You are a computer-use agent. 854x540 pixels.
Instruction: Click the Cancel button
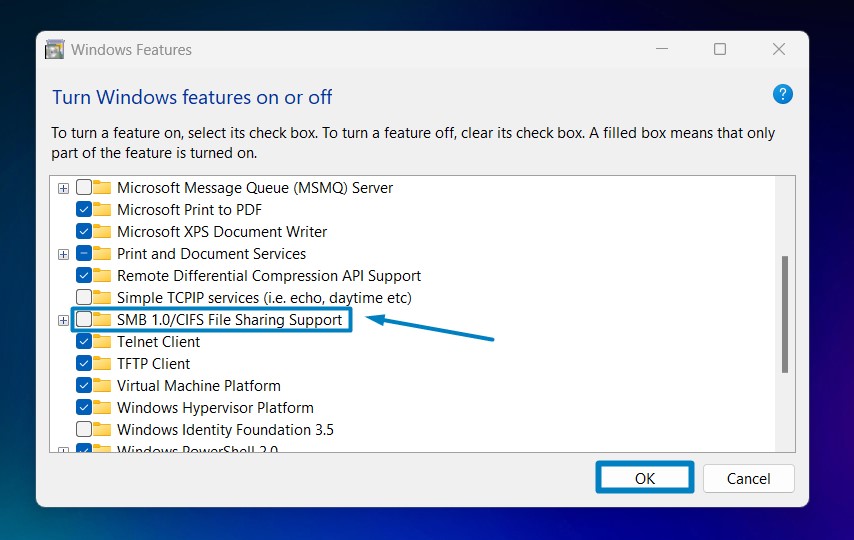[x=748, y=478]
